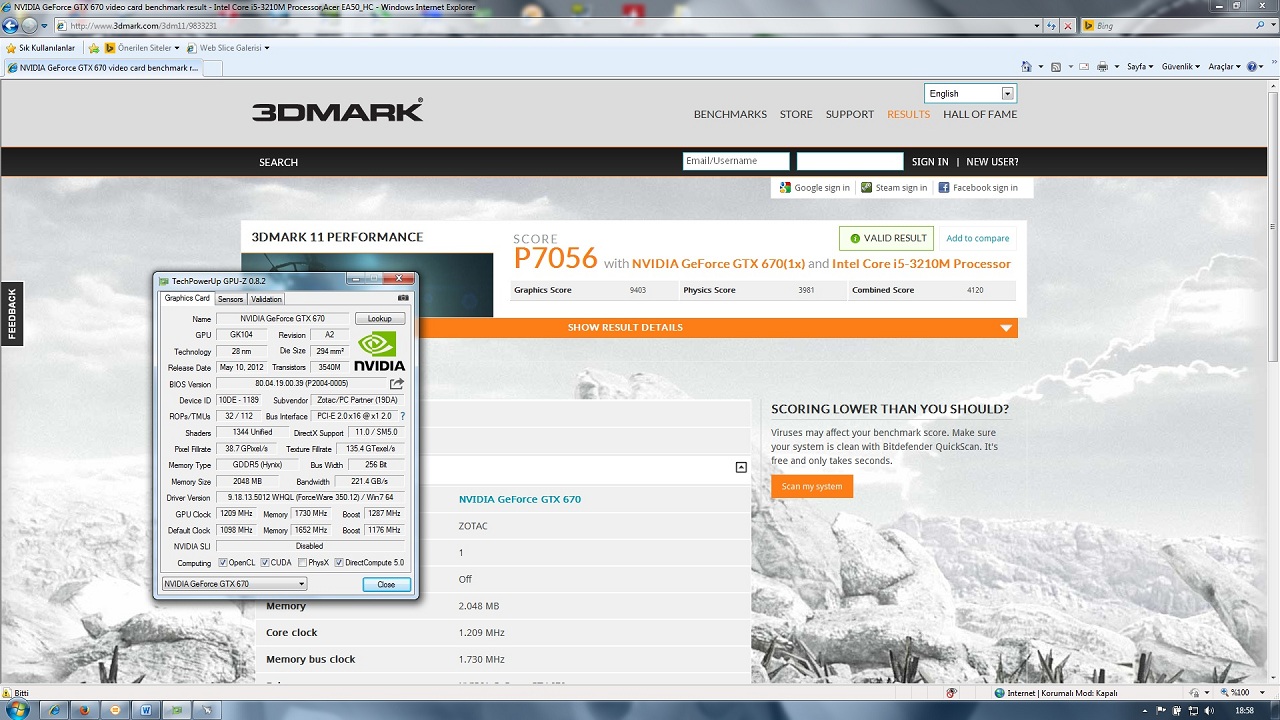The height and width of the screenshot is (720, 1280).
Task: Open the HALL OF FAME menu item
Action: [x=980, y=114]
